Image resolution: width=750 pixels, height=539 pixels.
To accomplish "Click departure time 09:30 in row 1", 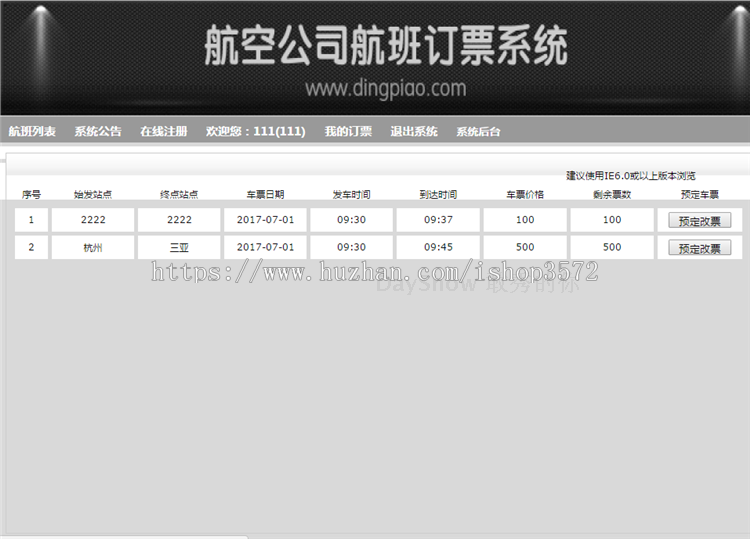I will tap(352, 220).
